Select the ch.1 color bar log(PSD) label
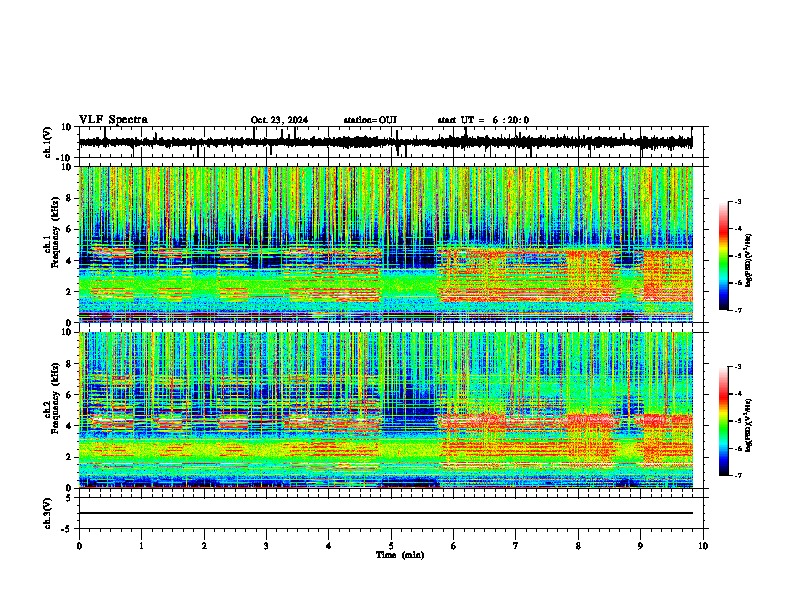The height and width of the screenshot is (612, 792). [x=749, y=261]
